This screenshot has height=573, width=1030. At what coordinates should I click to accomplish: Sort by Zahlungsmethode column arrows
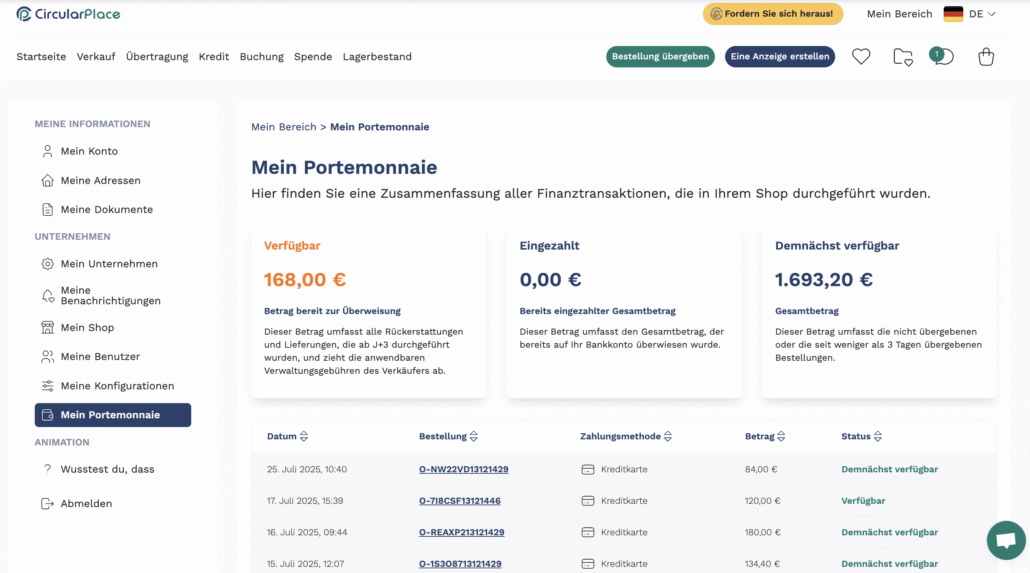[x=667, y=436]
